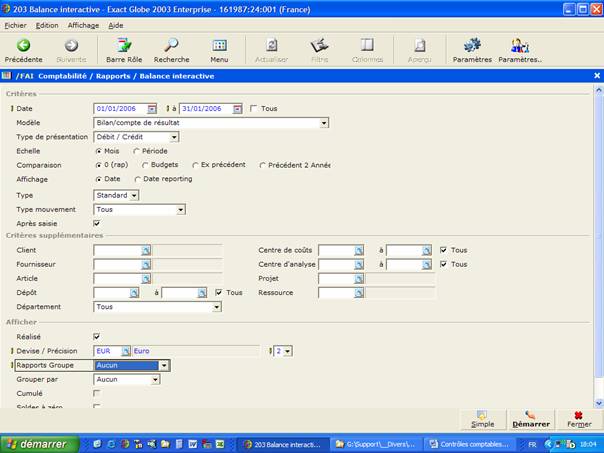Select the Budgets comparison option

(x=147, y=165)
